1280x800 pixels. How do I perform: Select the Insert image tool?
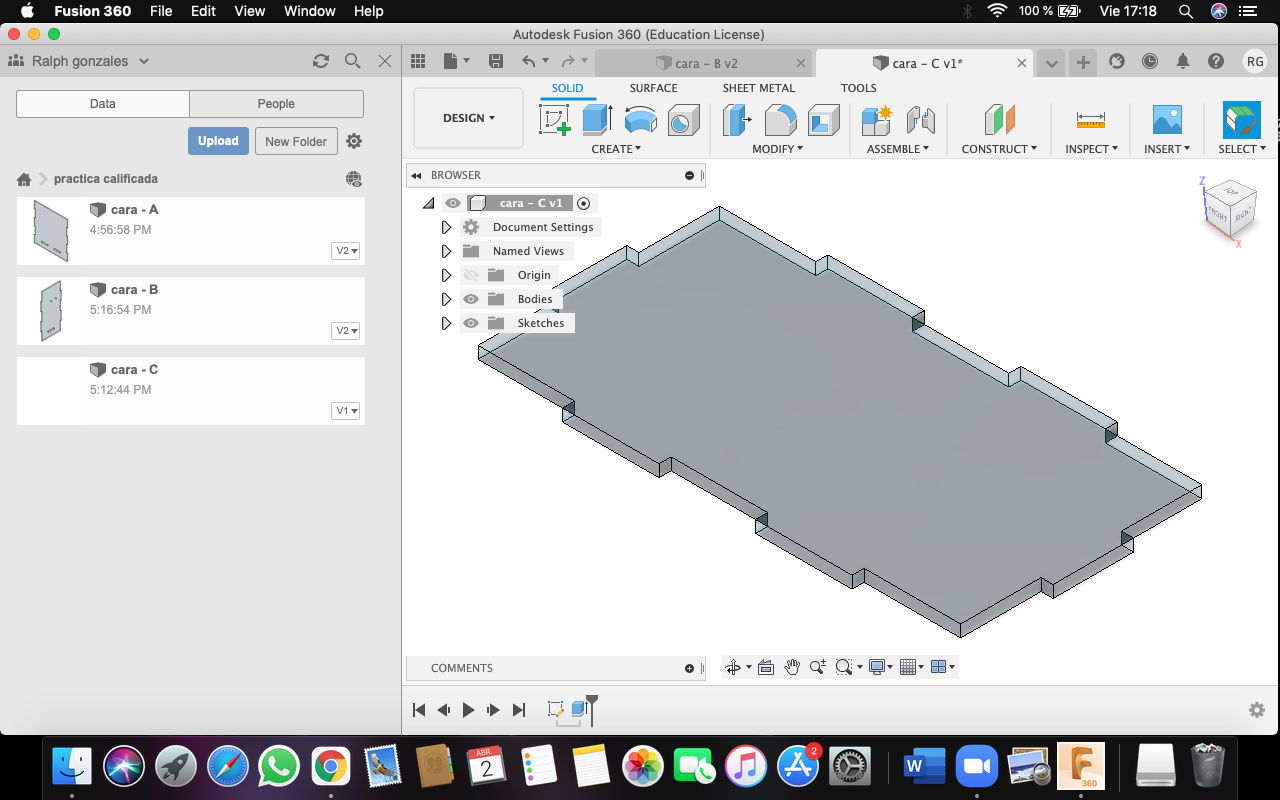pos(1167,120)
